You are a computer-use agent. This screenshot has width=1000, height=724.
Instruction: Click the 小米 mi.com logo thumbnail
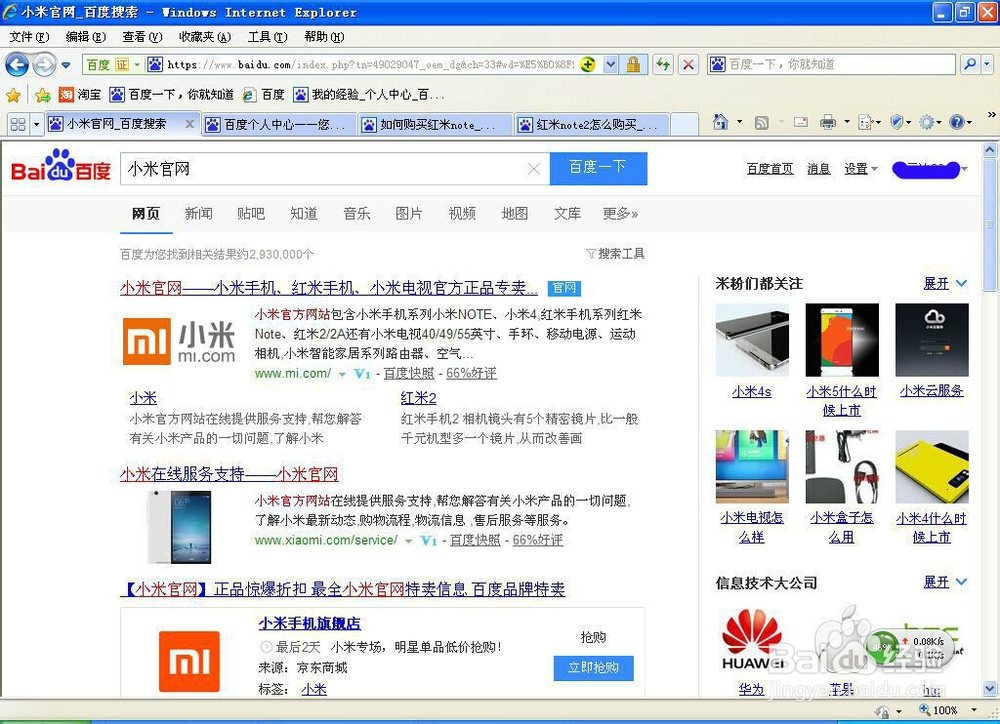click(x=179, y=342)
